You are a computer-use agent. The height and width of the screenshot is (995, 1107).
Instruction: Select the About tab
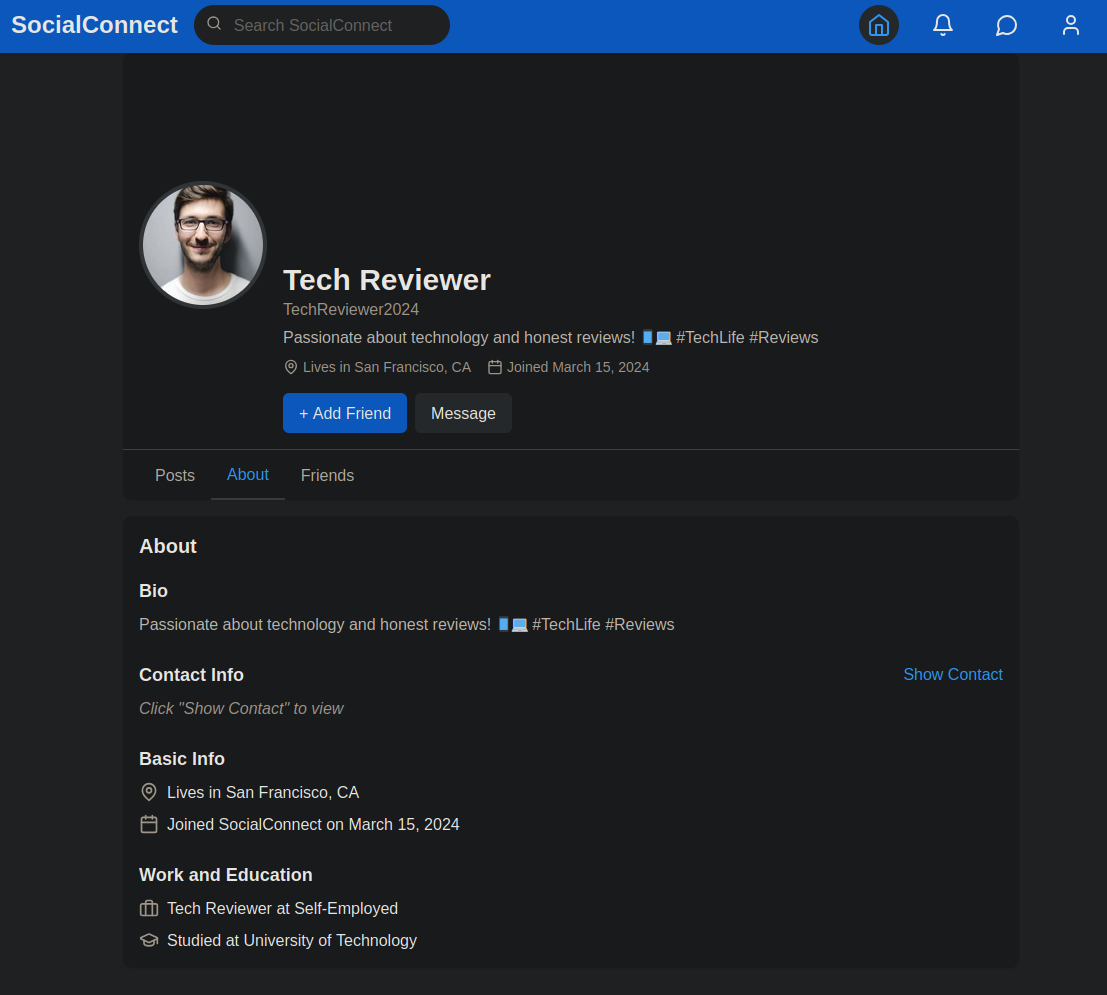(247, 474)
